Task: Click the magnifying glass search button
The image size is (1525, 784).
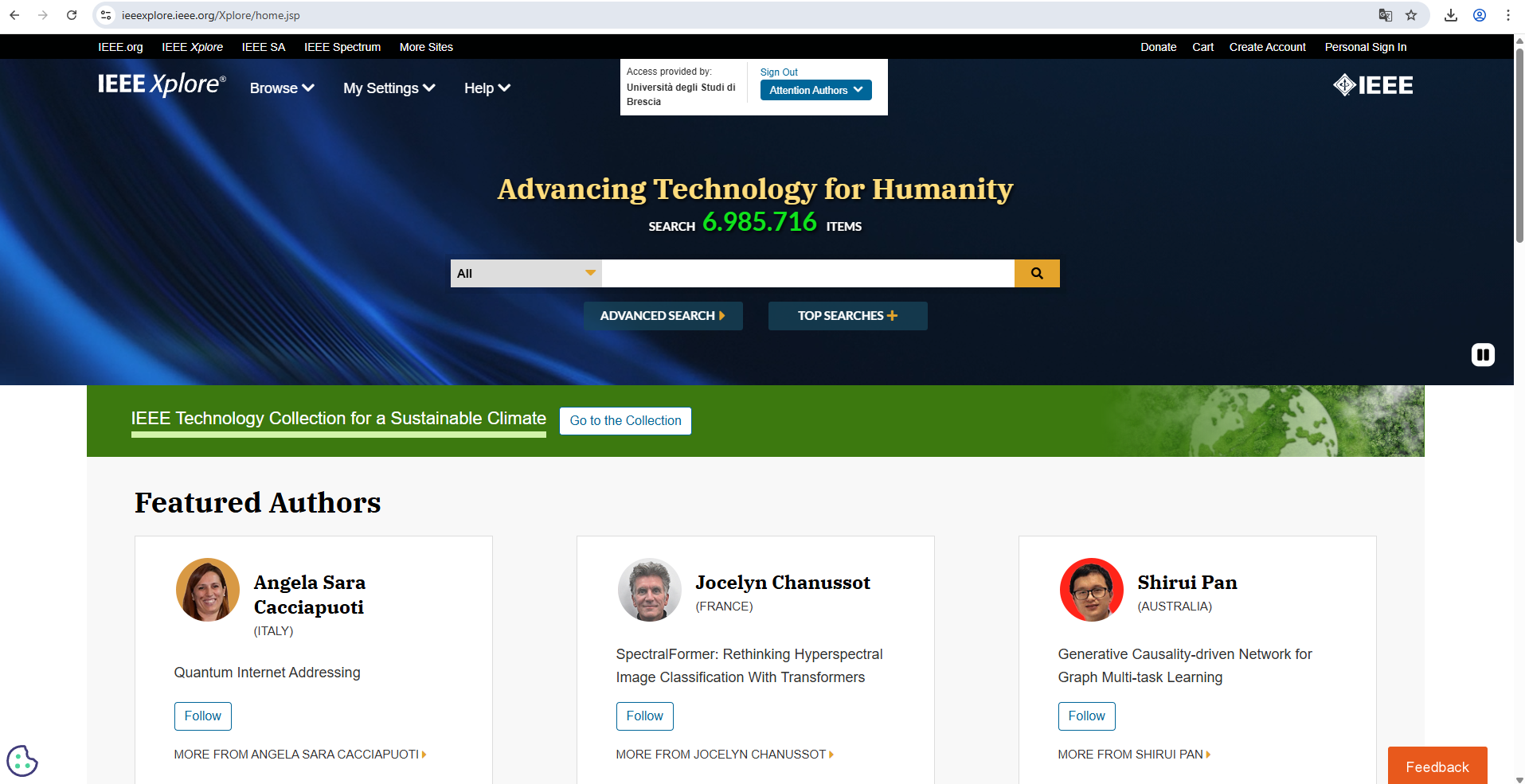Action: (1036, 273)
